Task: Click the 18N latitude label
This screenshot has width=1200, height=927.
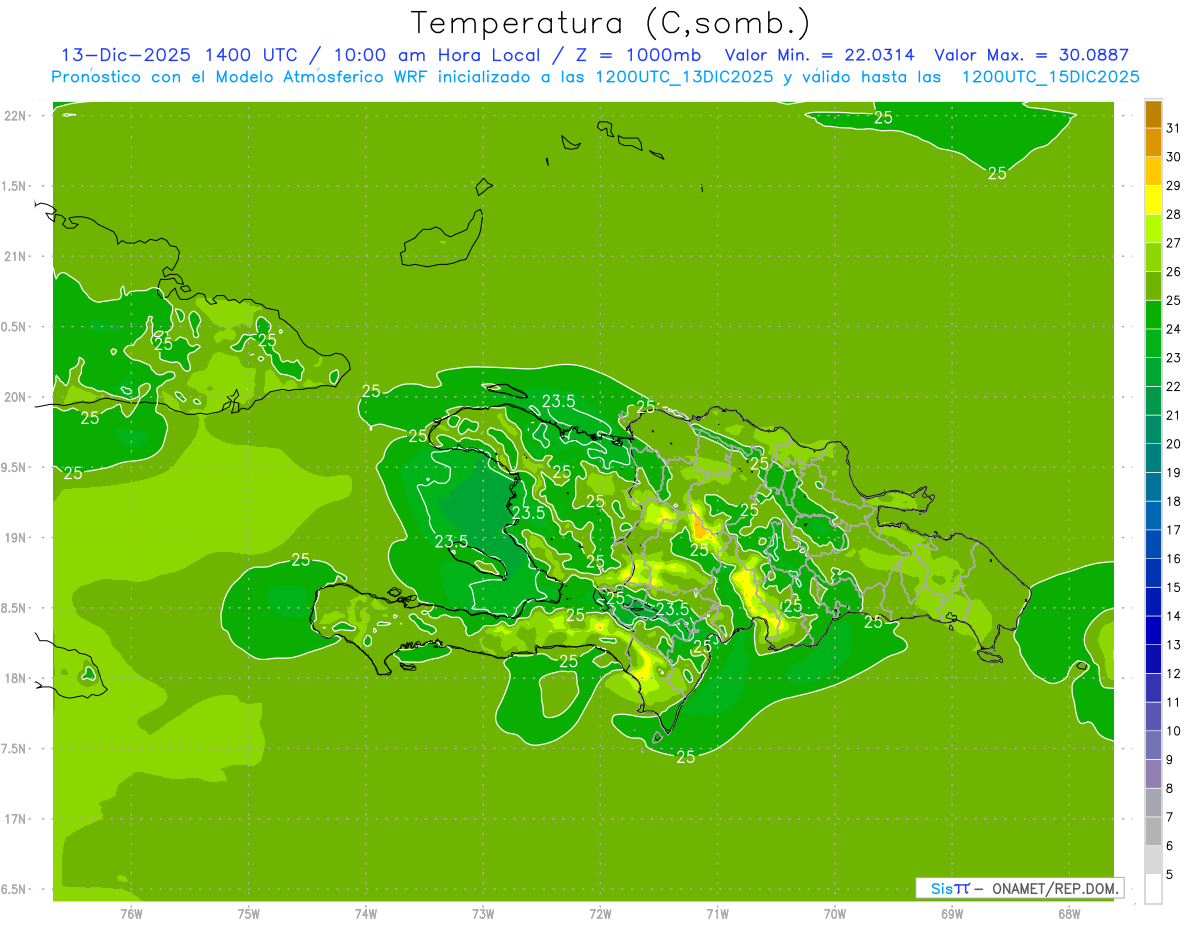Action: tap(16, 678)
